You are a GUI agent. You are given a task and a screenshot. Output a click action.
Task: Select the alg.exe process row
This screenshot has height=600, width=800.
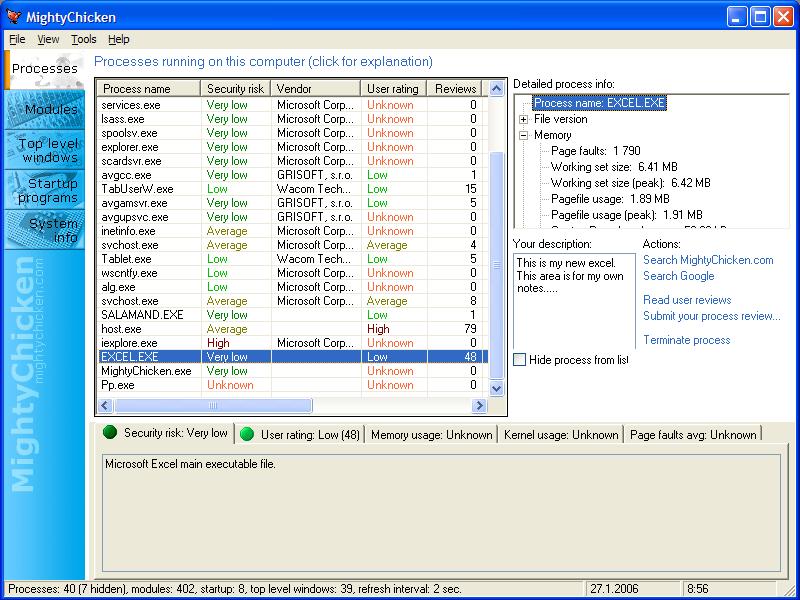click(x=293, y=287)
